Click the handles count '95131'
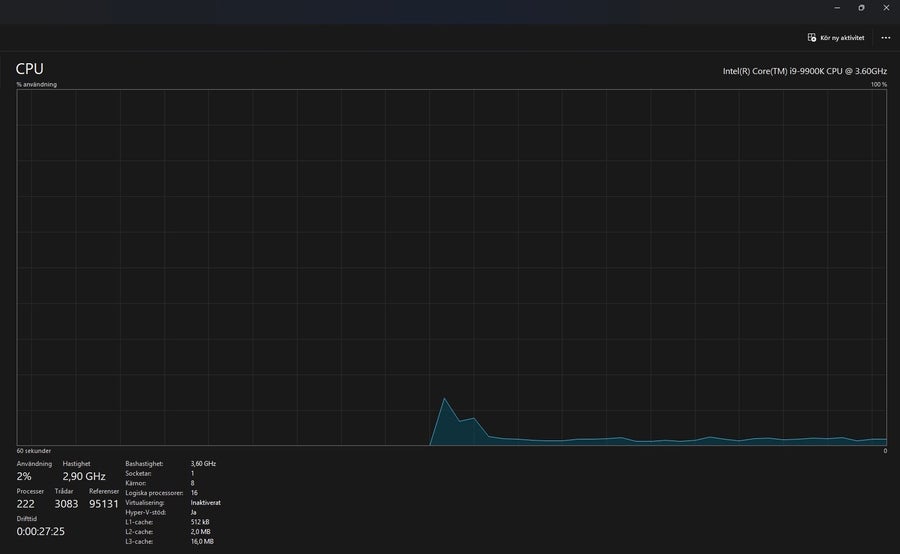This screenshot has width=900, height=554. (104, 504)
